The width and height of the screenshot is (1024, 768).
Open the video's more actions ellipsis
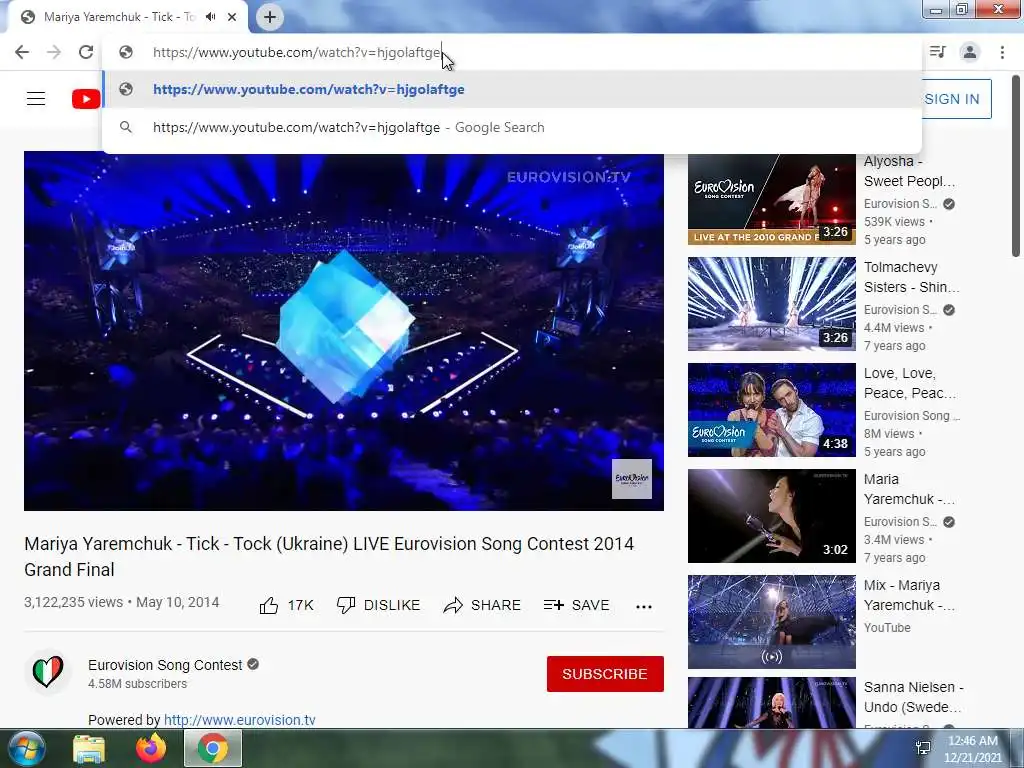tap(644, 607)
